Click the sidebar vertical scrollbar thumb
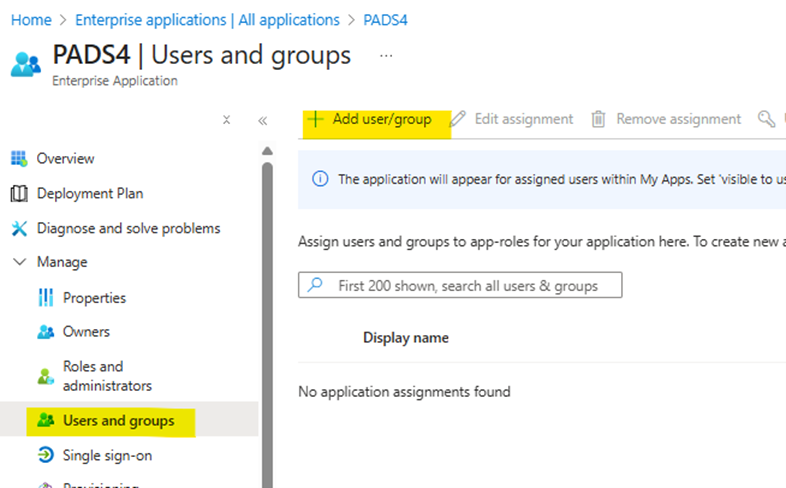Viewport: 786px width, 488px height. point(267,325)
